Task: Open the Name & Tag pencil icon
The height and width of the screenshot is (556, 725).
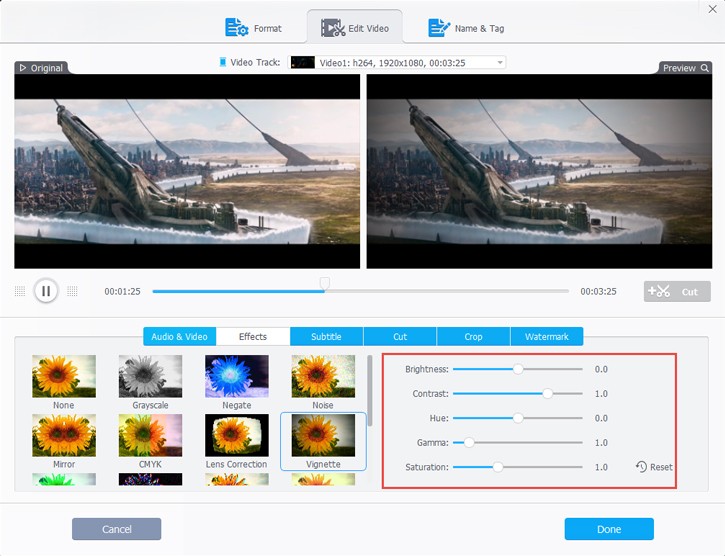Action: [439, 28]
